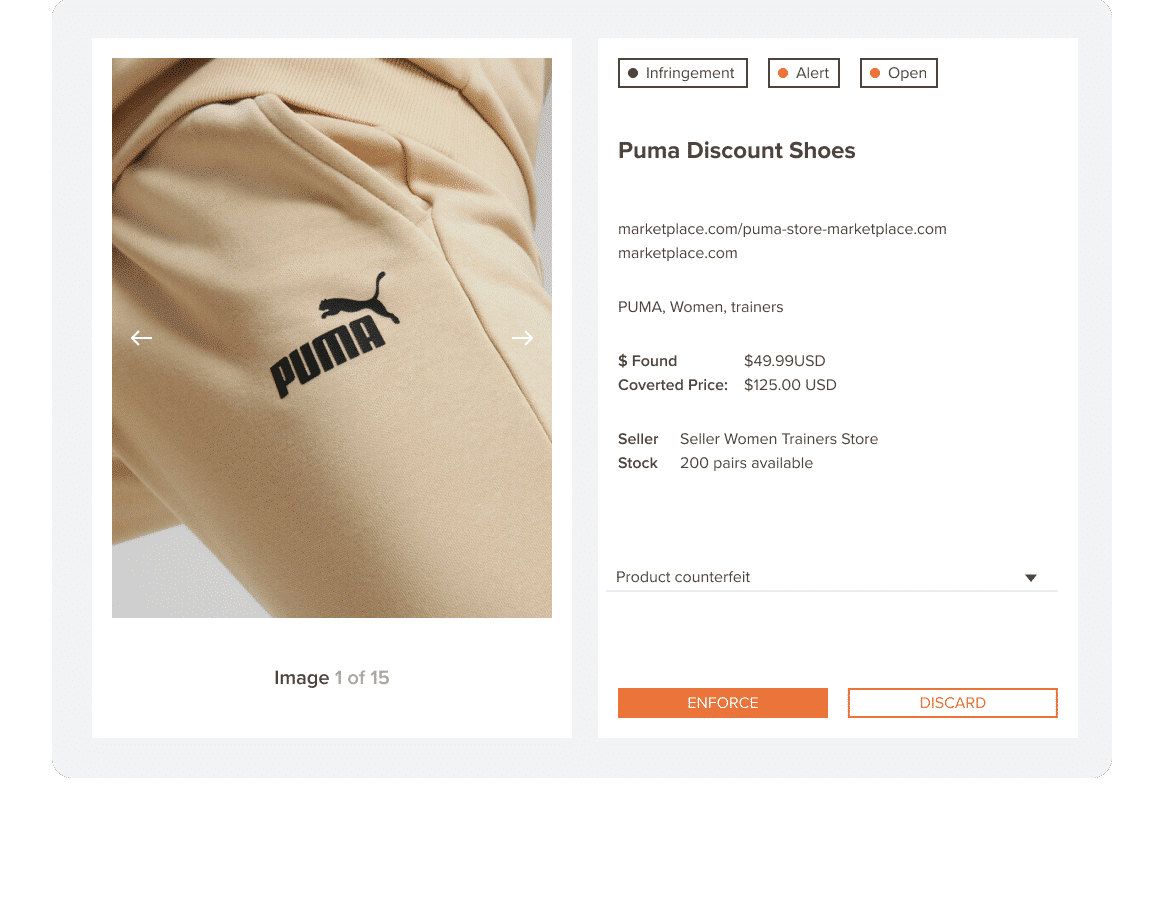Click the Open status tag
This screenshot has width=1164, height=910.
click(898, 73)
